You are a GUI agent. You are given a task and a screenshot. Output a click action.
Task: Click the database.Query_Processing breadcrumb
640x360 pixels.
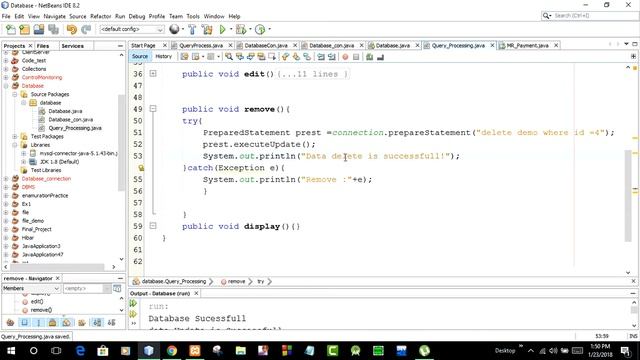(174, 281)
